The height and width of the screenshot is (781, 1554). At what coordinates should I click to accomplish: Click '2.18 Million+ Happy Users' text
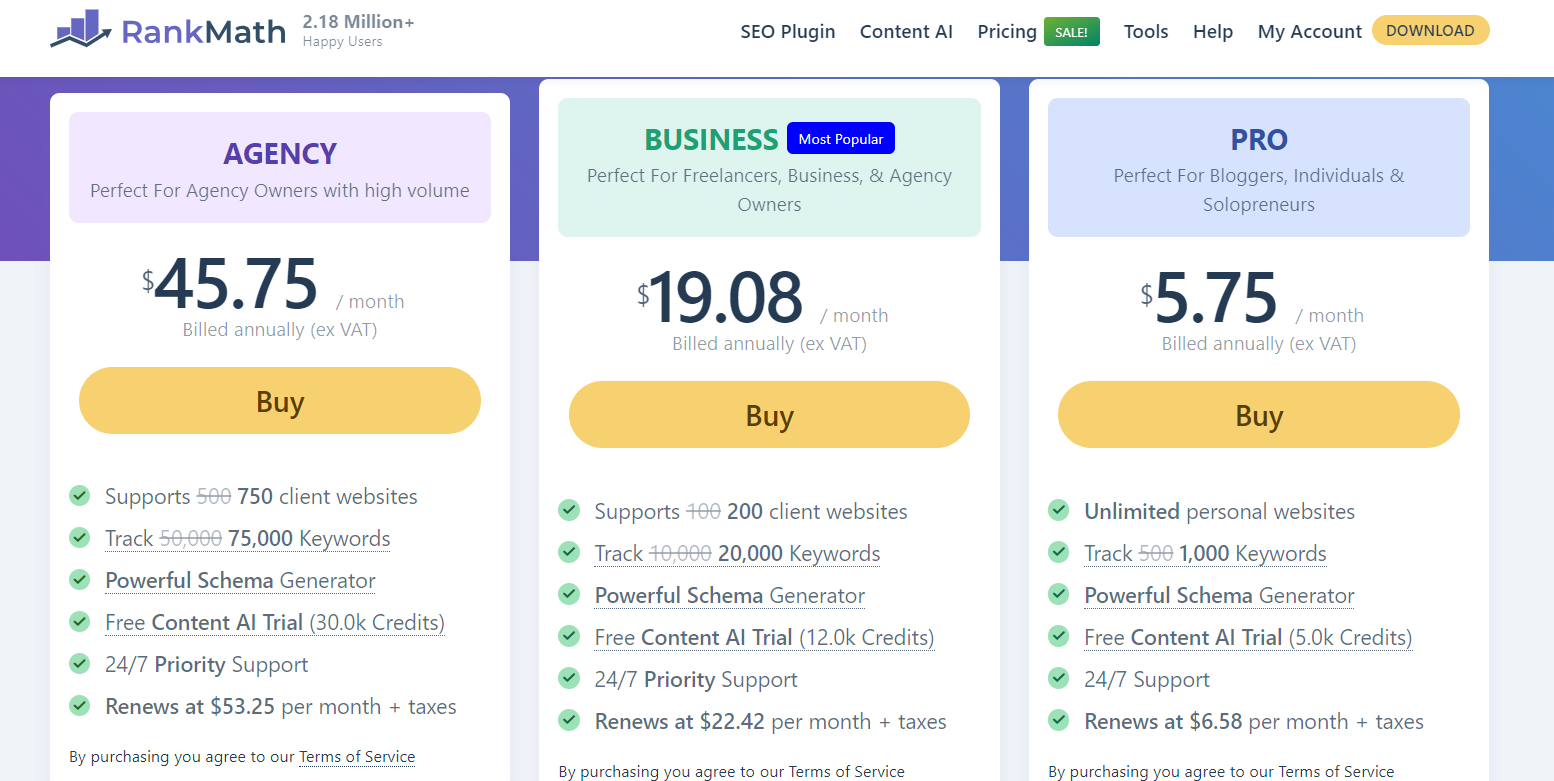tap(358, 31)
